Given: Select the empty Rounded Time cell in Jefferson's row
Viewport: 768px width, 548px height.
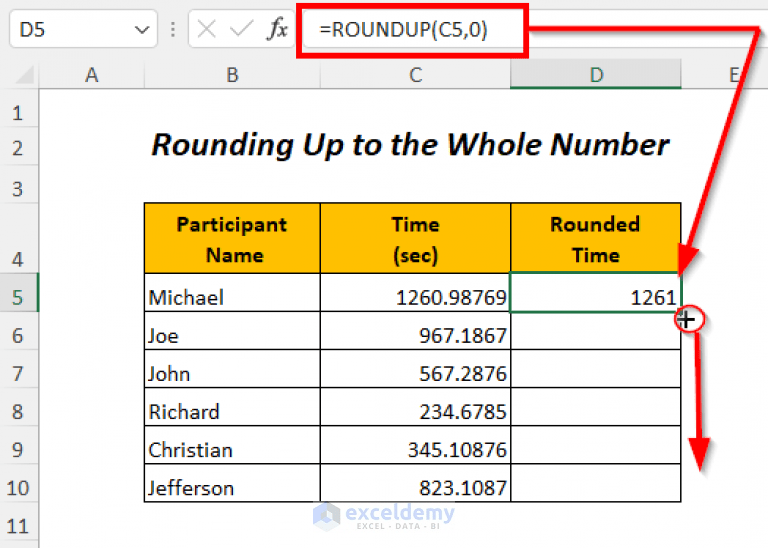Looking at the screenshot, I should tap(596, 483).
